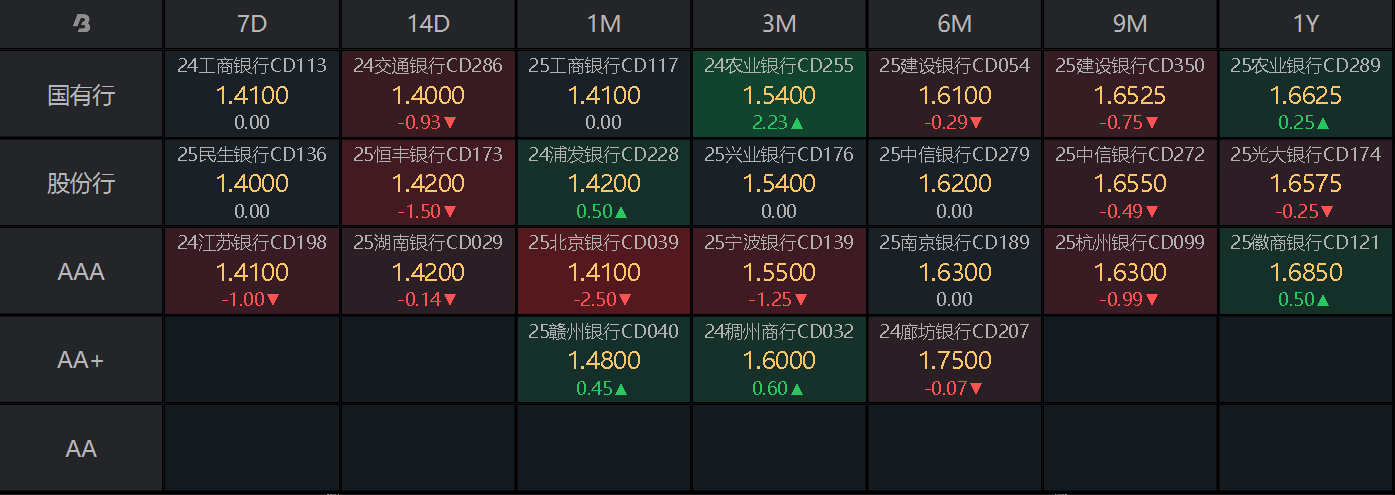This screenshot has width=1395, height=495.
Task: Click the green up arrow next to 0.60
Action: 798,388
